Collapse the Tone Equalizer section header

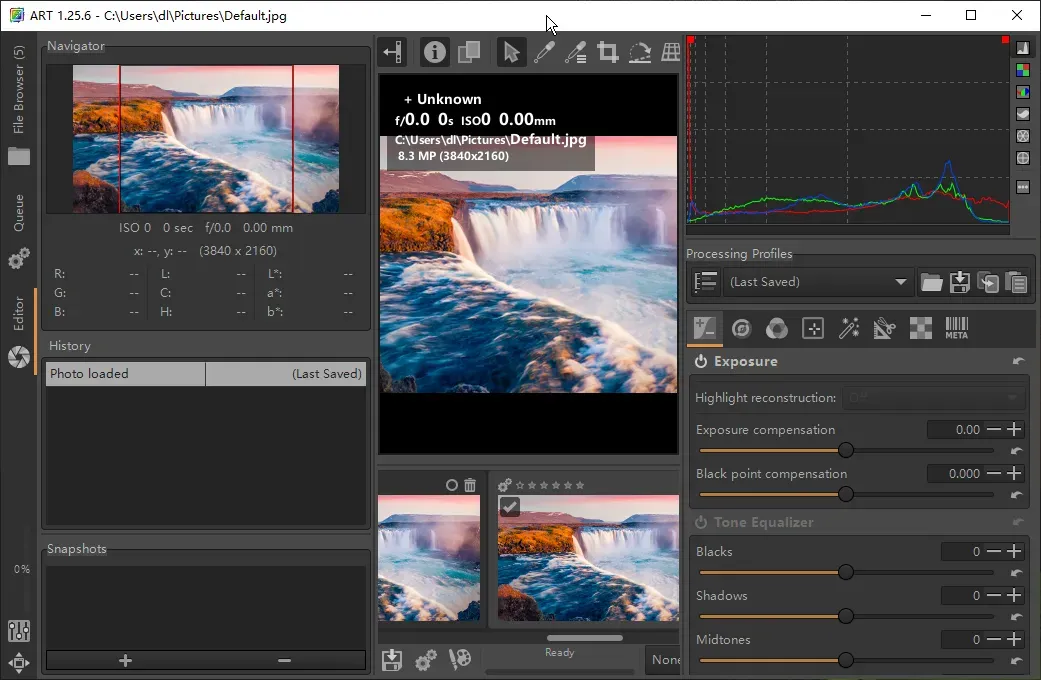(x=763, y=522)
